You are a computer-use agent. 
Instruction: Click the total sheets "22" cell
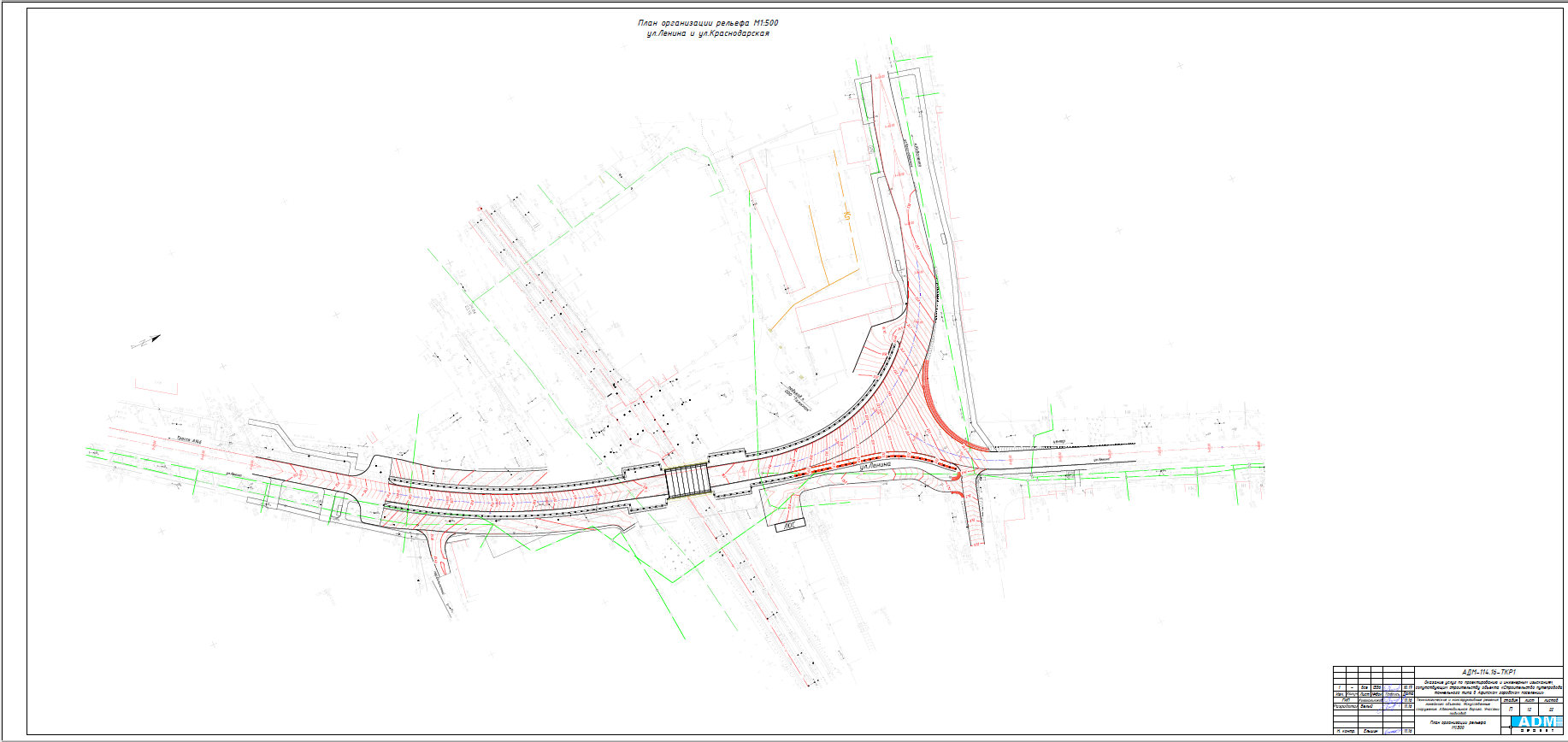click(x=1551, y=710)
